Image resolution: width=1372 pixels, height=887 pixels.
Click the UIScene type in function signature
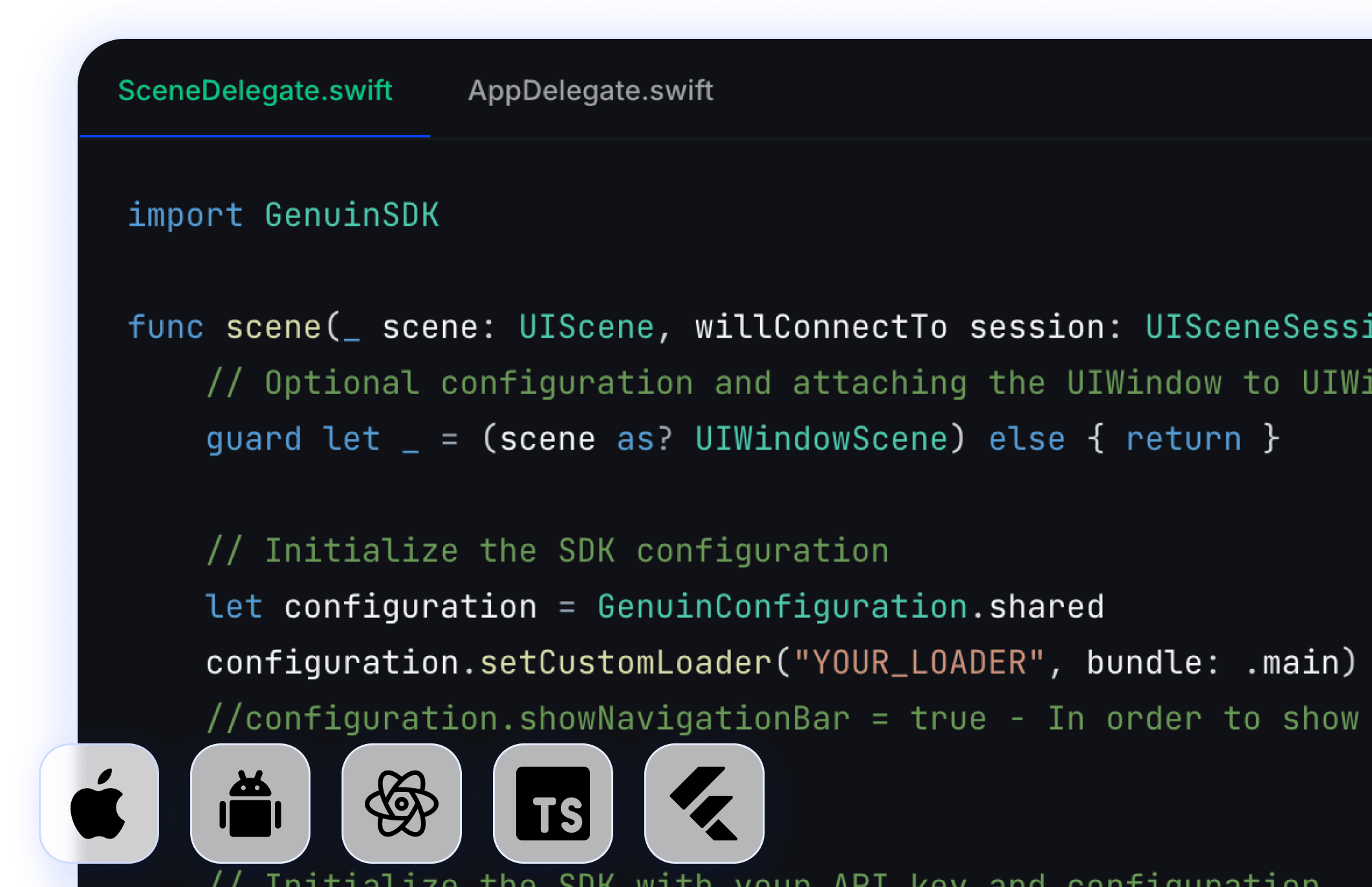(586, 327)
